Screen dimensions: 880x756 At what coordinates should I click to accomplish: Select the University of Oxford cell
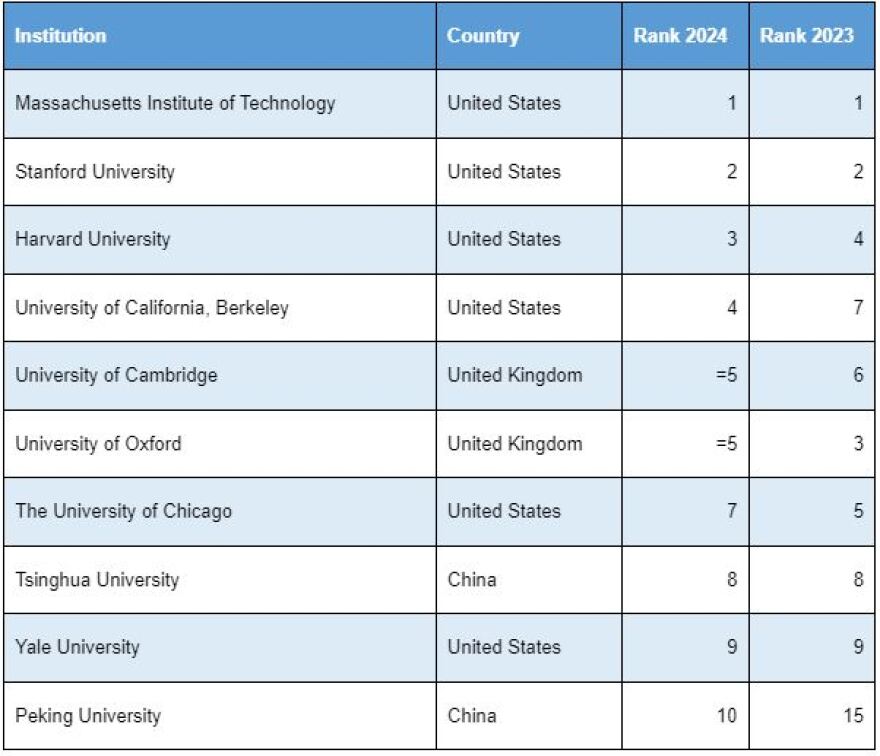pyautogui.click(x=98, y=443)
